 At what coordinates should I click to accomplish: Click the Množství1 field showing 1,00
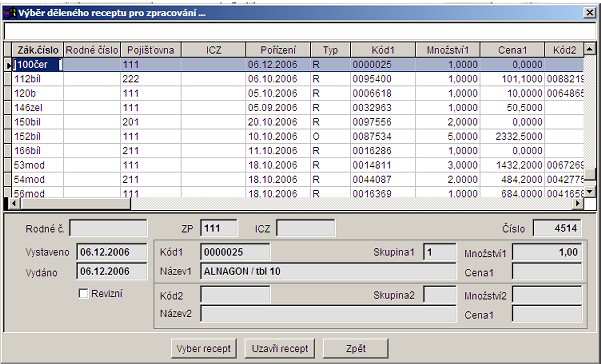[547, 252]
